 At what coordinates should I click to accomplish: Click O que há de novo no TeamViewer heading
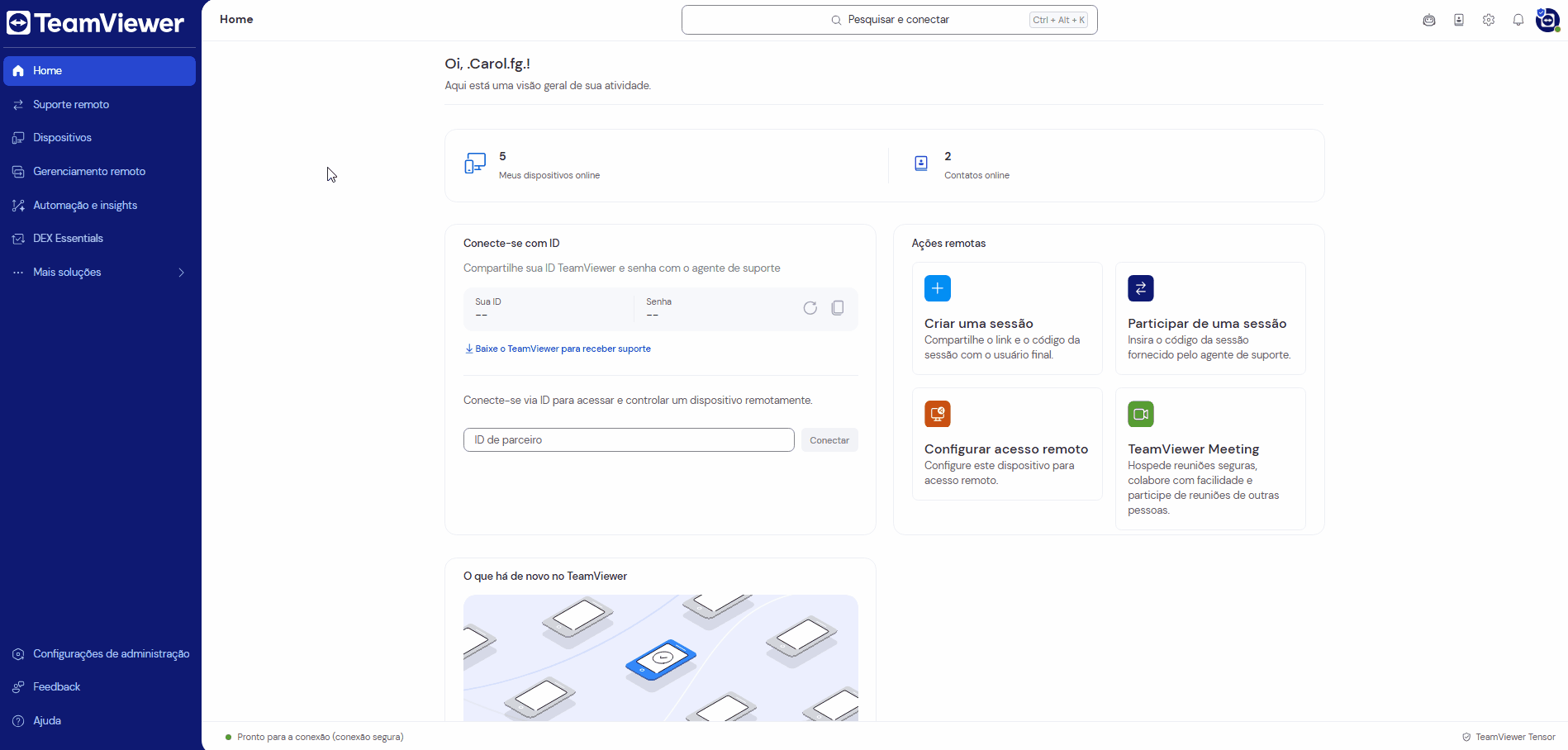pyautogui.click(x=545, y=577)
